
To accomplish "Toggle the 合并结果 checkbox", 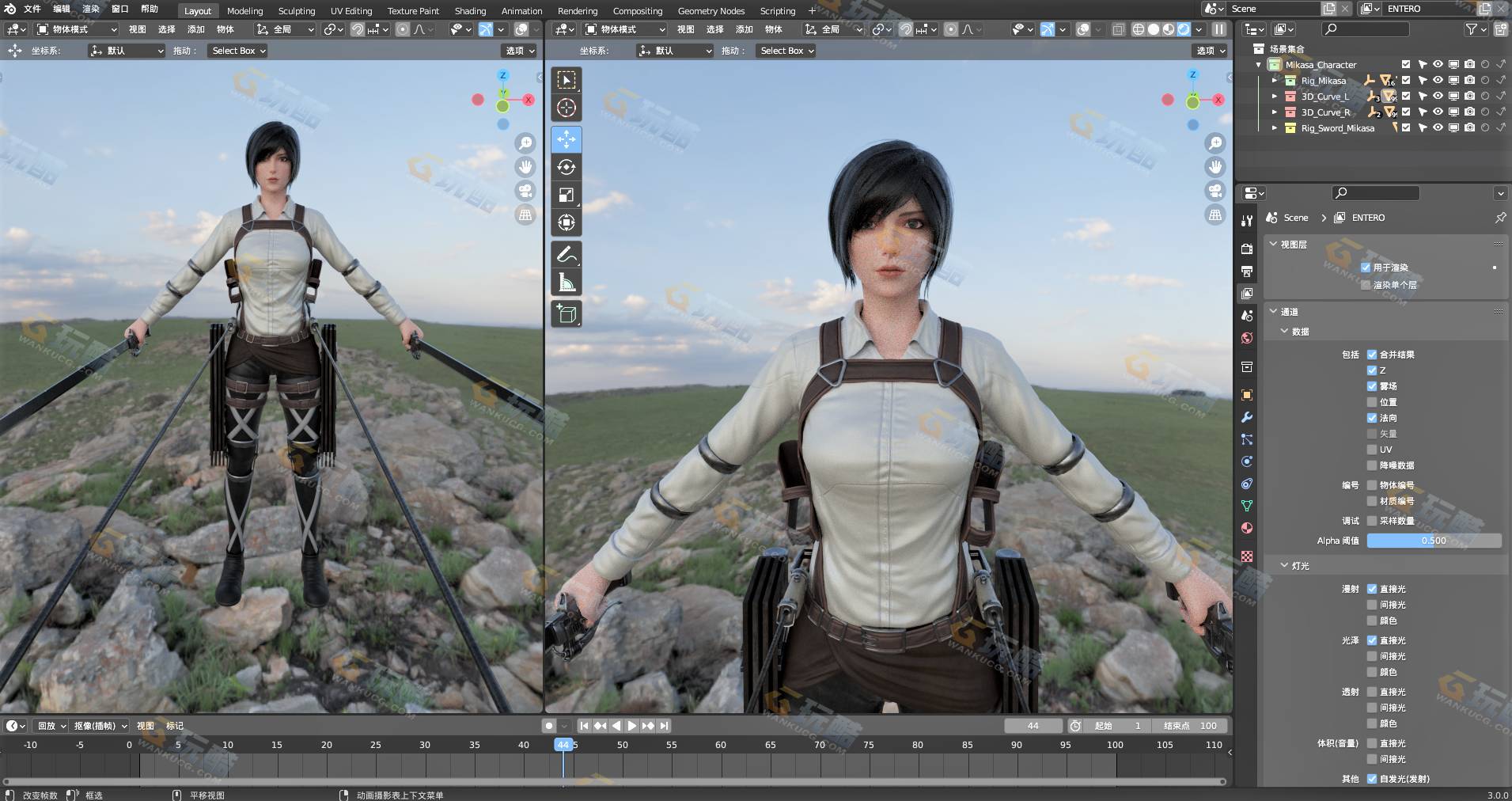I will (x=1372, y=355).
